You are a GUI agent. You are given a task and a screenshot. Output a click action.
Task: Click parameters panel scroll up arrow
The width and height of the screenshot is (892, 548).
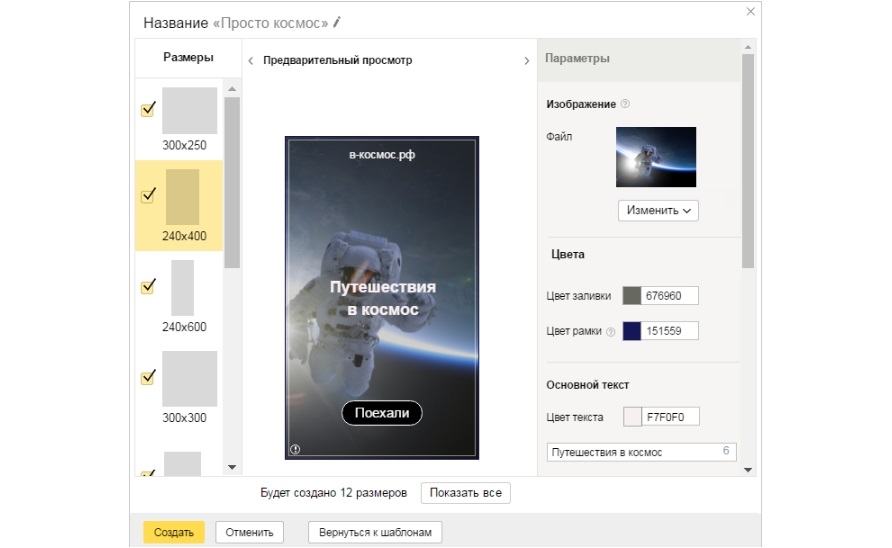[748, 47]
